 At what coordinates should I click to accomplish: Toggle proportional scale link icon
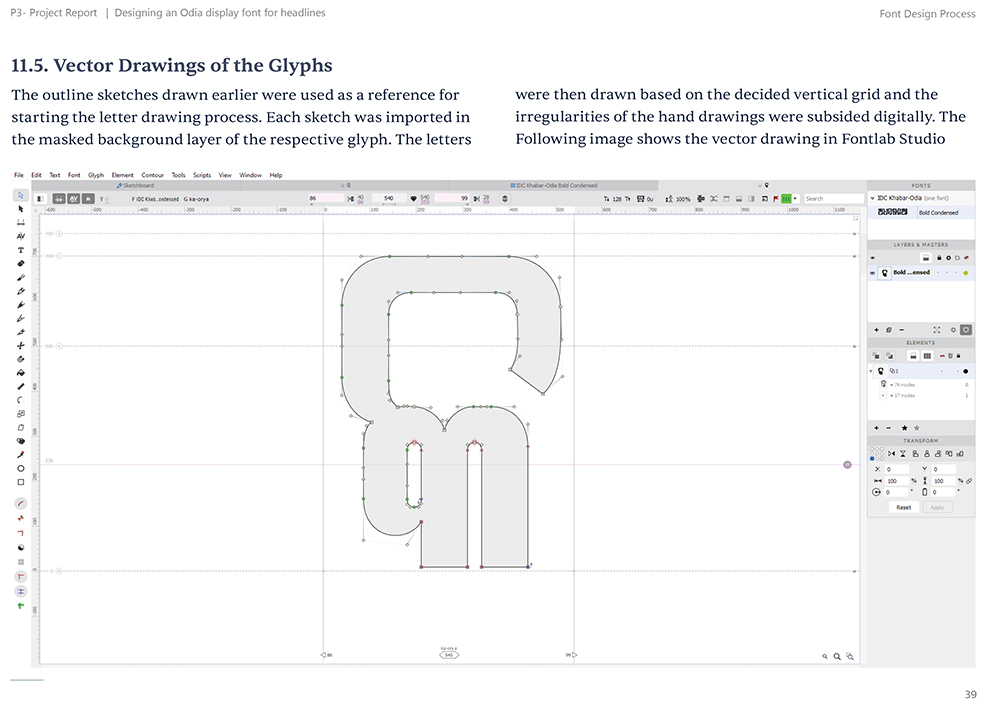coord(969,481)
